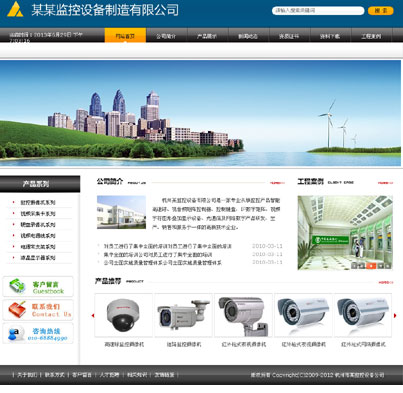The image size is (403, 393).
Task: Click the yellow triangle company logo
Action: point(15,9)
